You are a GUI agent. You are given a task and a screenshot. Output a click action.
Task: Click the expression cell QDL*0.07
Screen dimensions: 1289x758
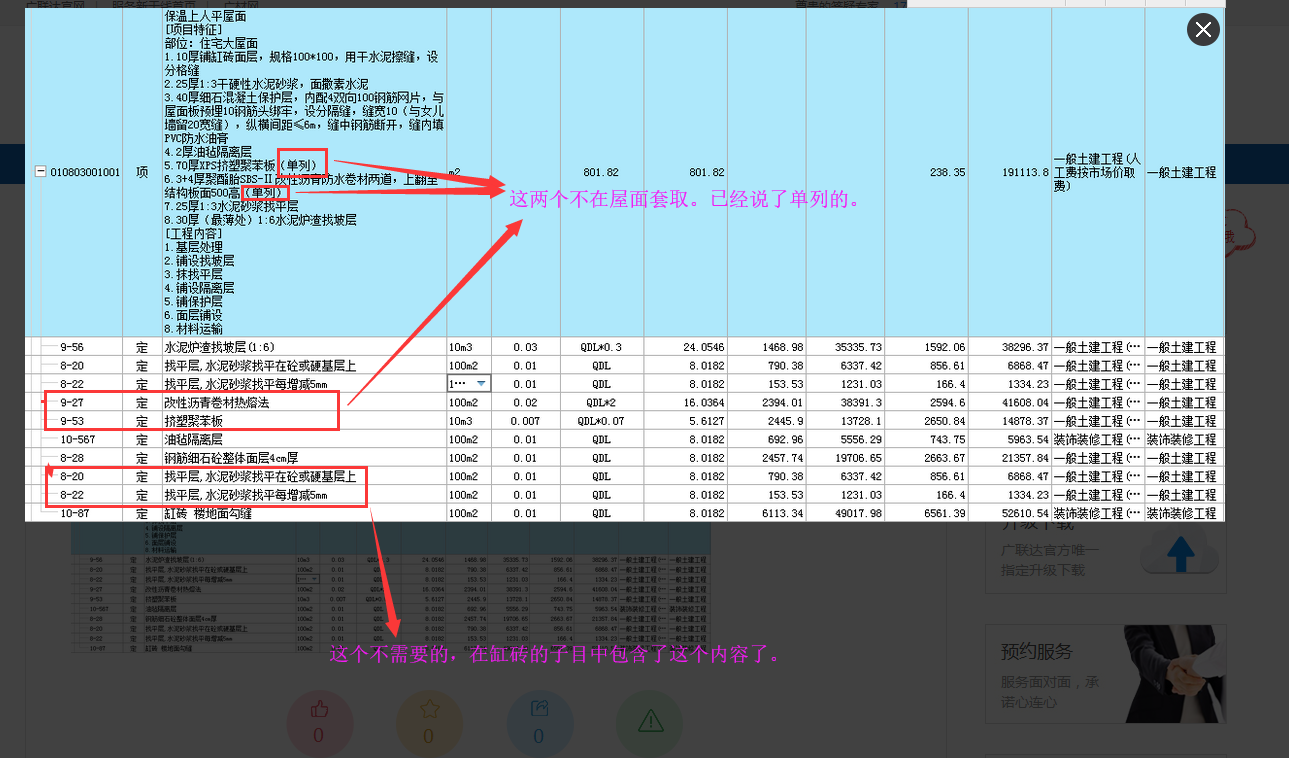click(x=601, y=421)
